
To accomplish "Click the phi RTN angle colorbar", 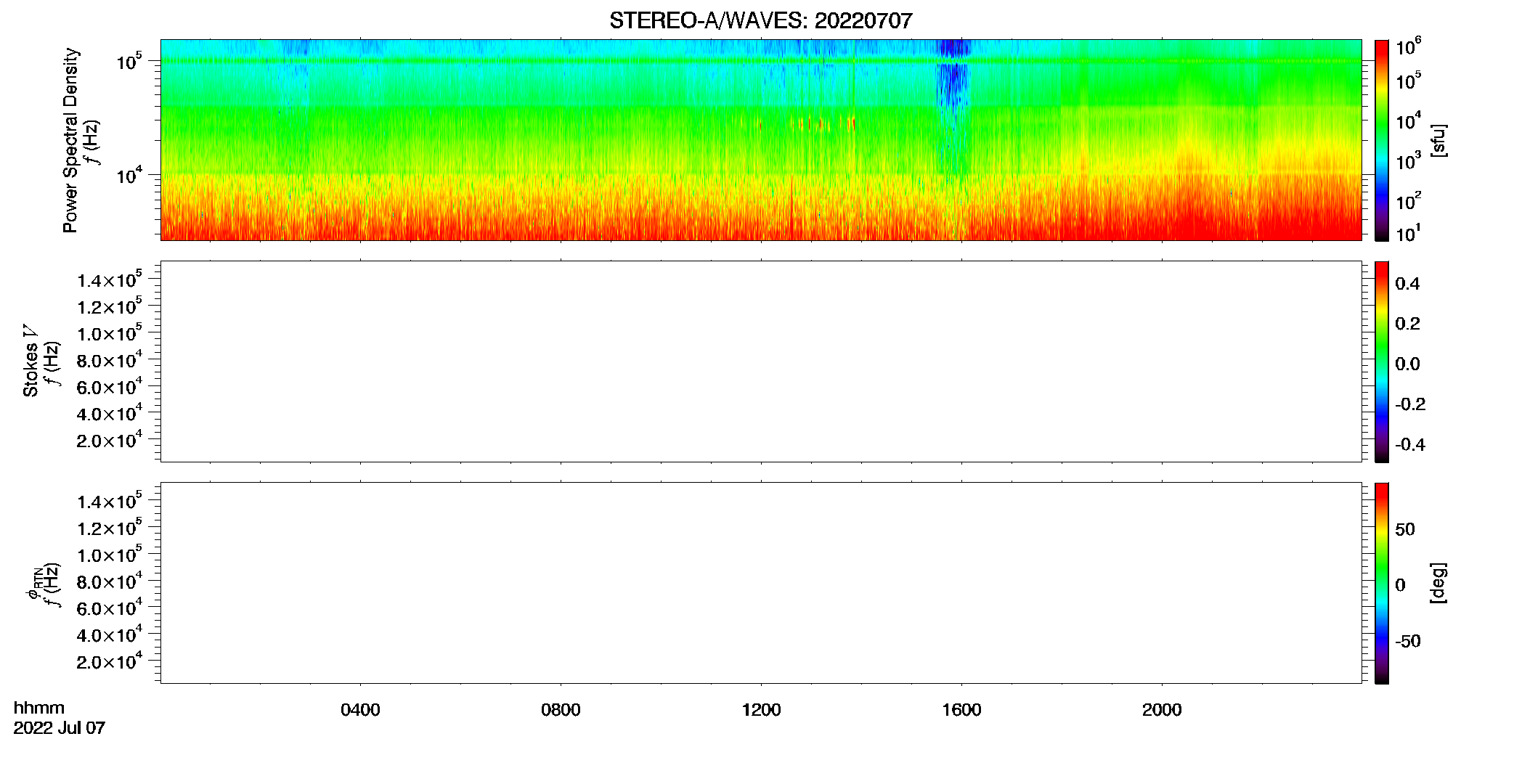I will tap(1382, 583).
